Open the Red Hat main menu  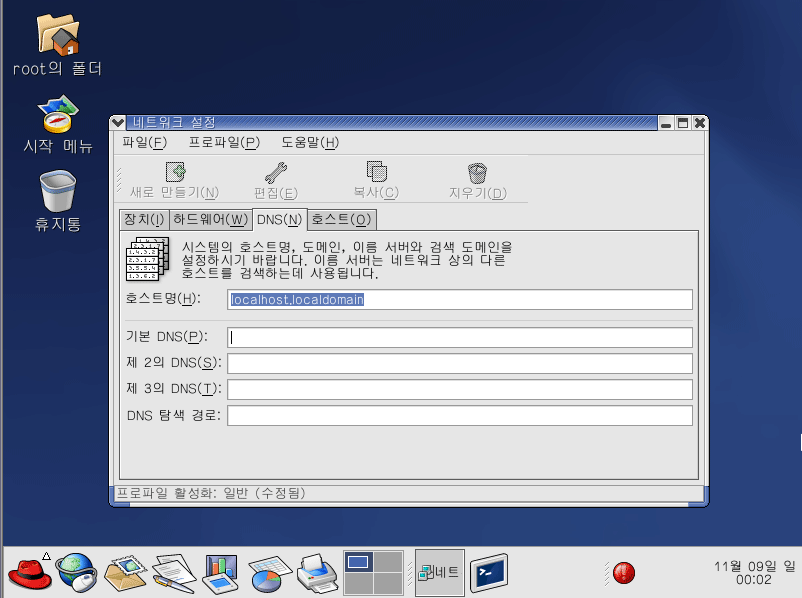pos(30,573)
